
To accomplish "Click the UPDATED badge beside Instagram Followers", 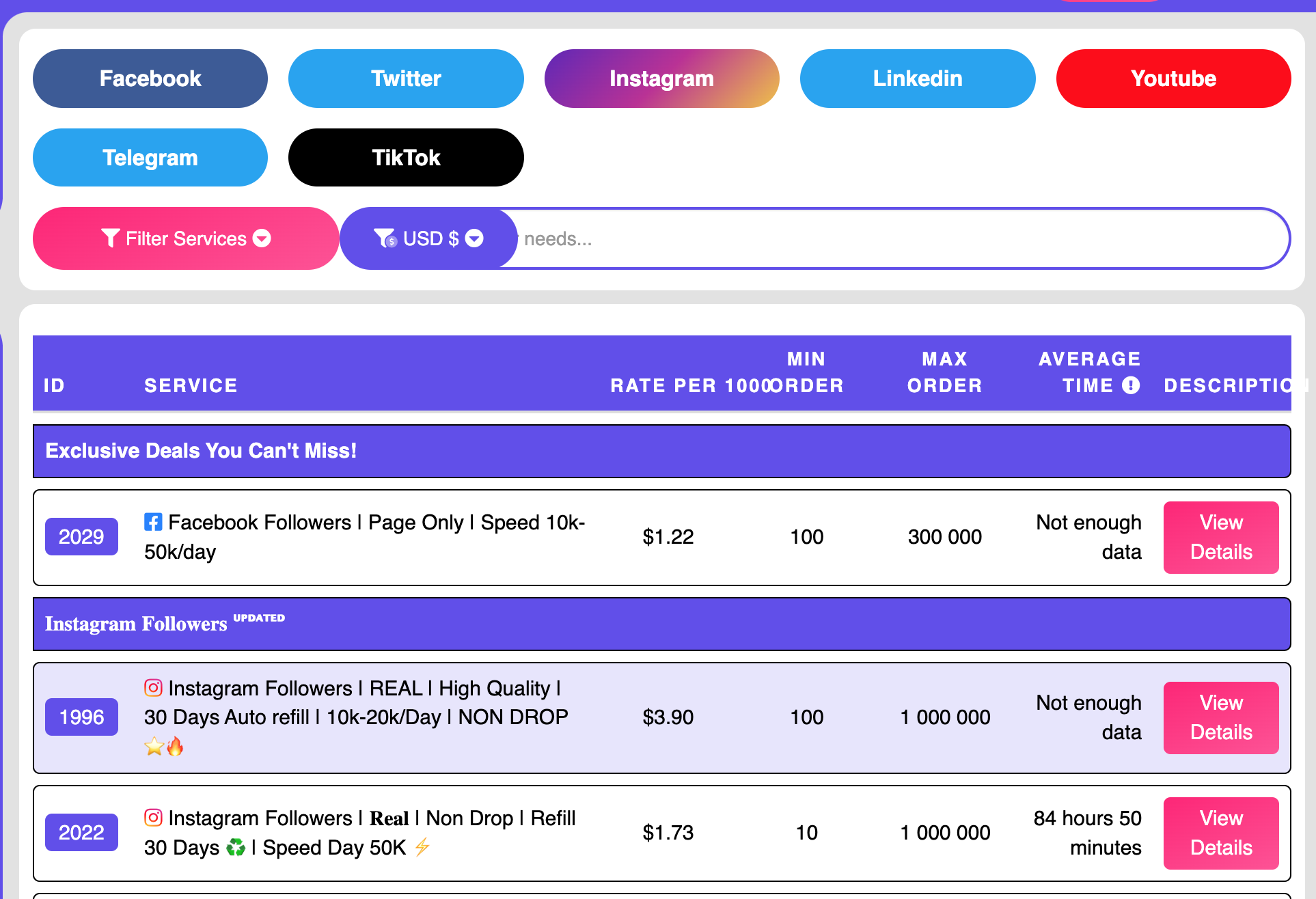I will (259, 618).
